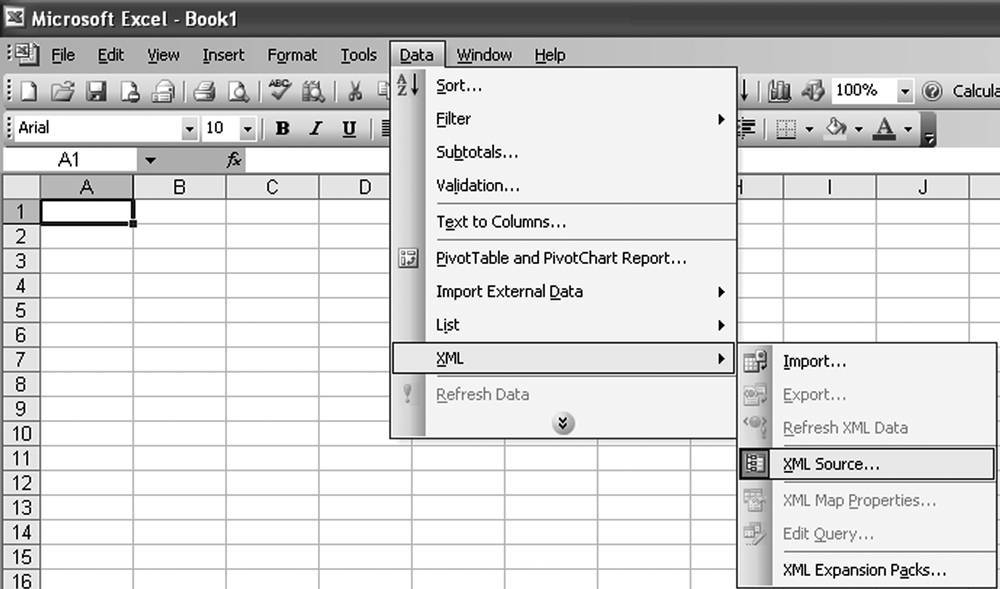Click the Import XML icon in submenu
This screenshot has width=1000, height=589.
click(756, 361)
